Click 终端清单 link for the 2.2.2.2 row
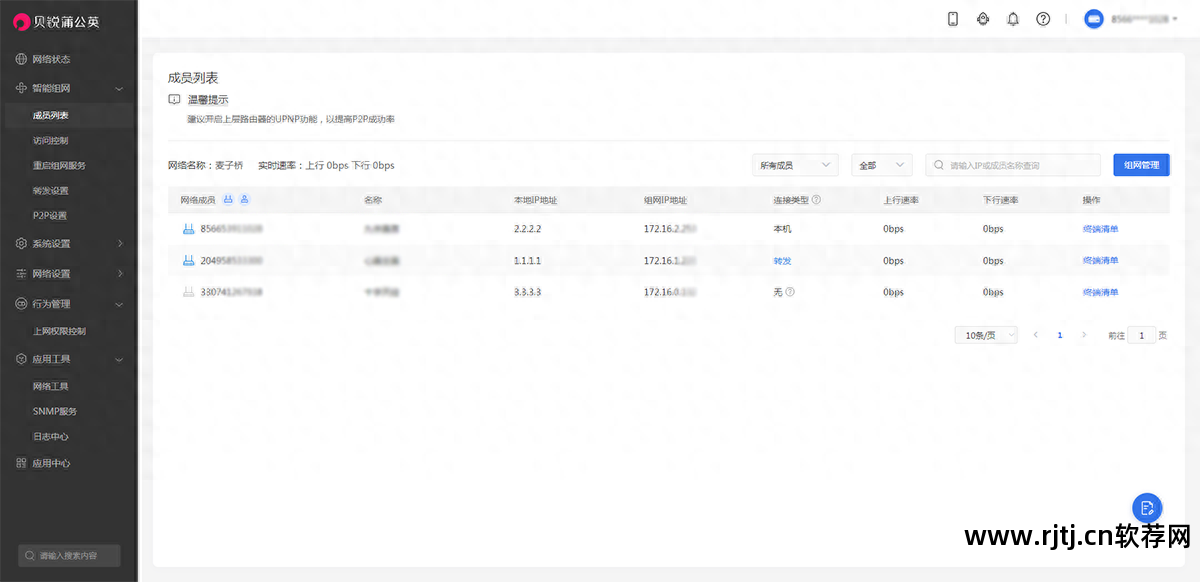Screen dimensions: 1200x582 tap(1100, 229)
